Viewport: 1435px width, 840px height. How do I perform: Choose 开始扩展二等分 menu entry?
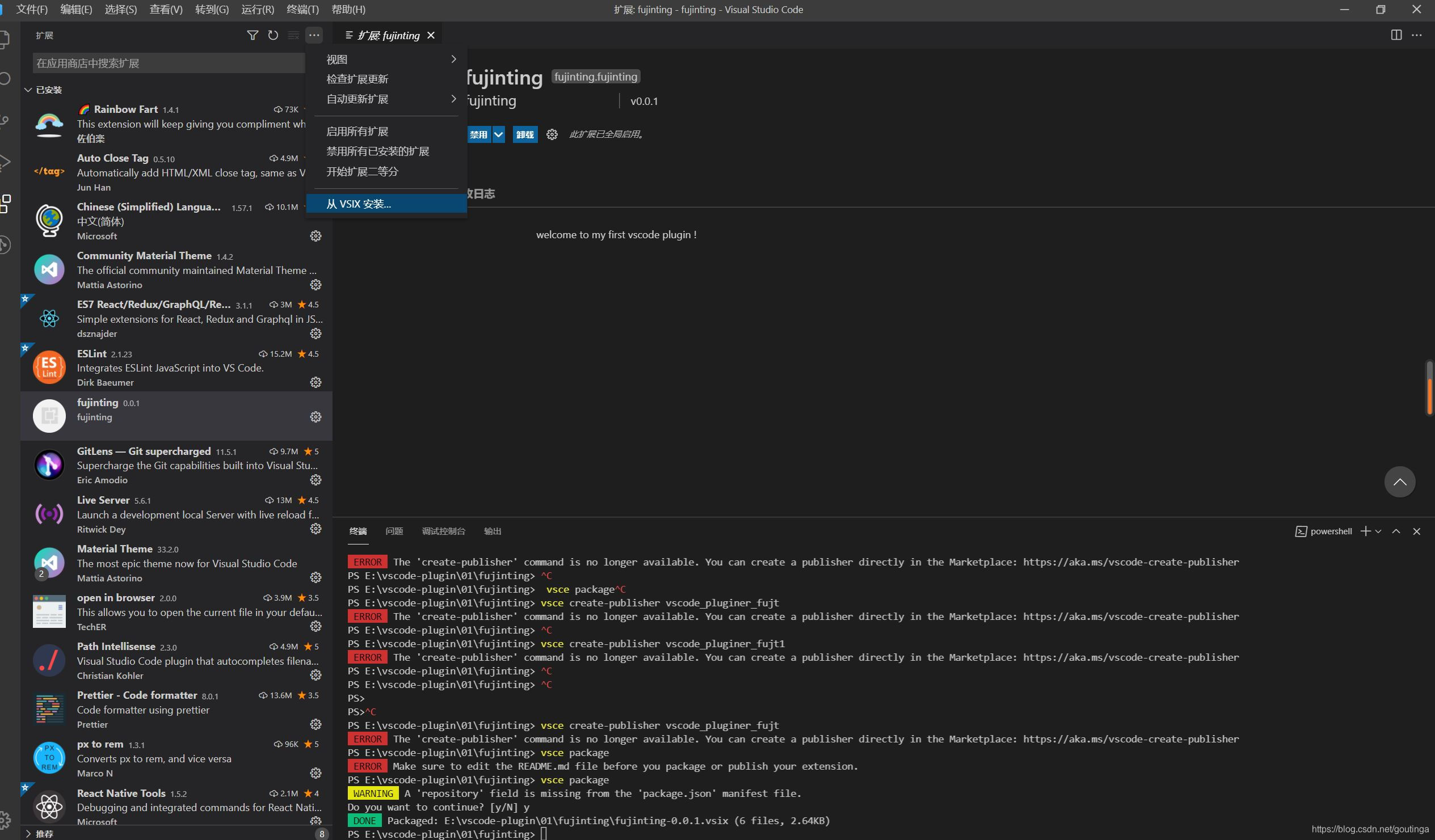pos(386,171)
